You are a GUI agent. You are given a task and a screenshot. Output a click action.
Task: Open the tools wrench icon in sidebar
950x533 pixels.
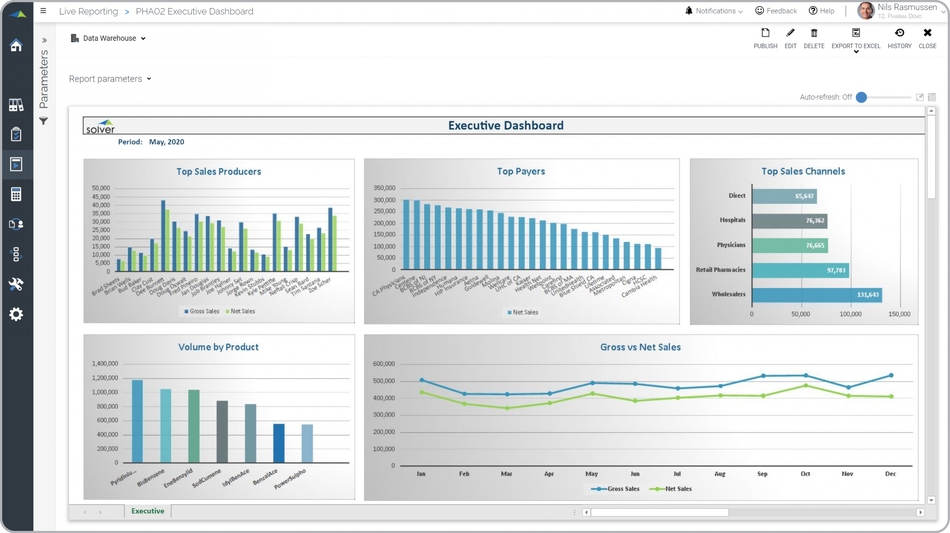tap(16, 284)
